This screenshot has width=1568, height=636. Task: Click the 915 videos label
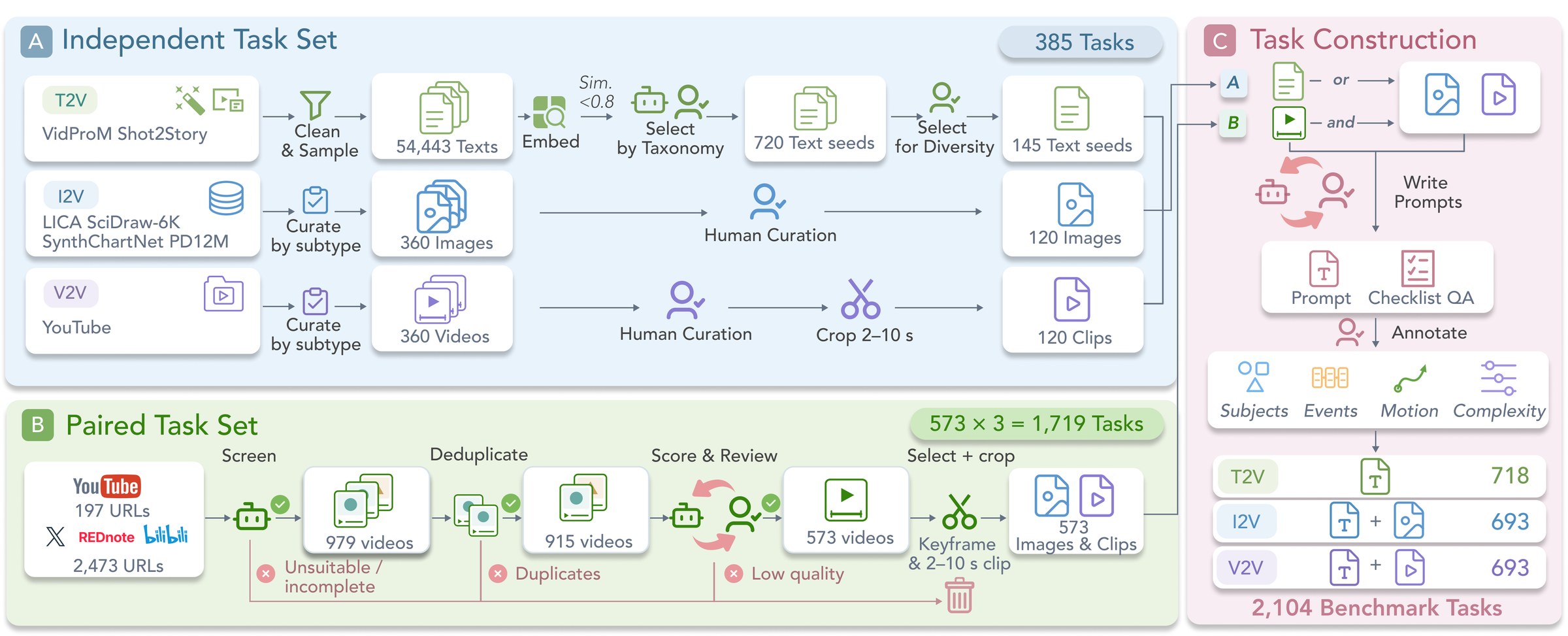click(x=589, y=541)
